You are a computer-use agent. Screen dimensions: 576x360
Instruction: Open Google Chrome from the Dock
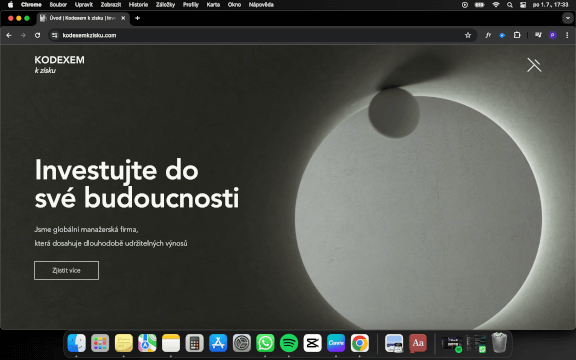(x=360, y=343)
